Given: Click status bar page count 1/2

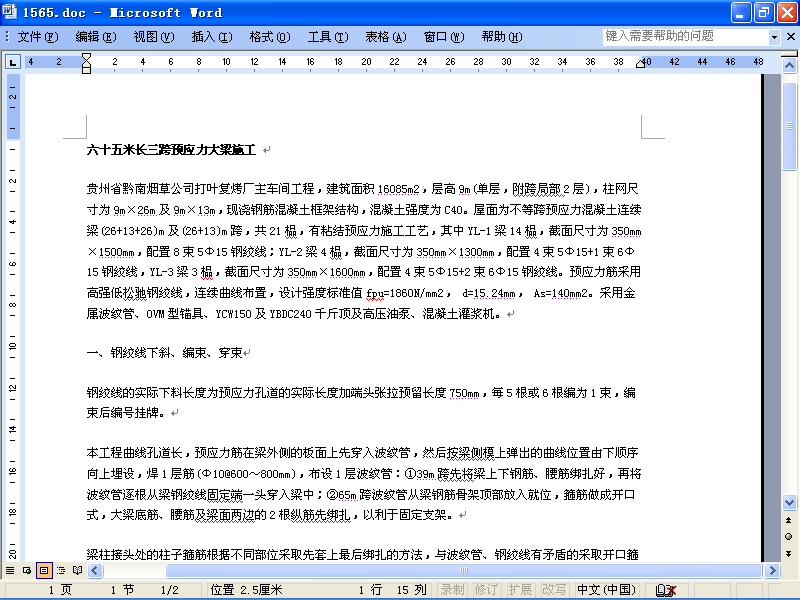Looking at the screenshot, I should coord(169,590).
